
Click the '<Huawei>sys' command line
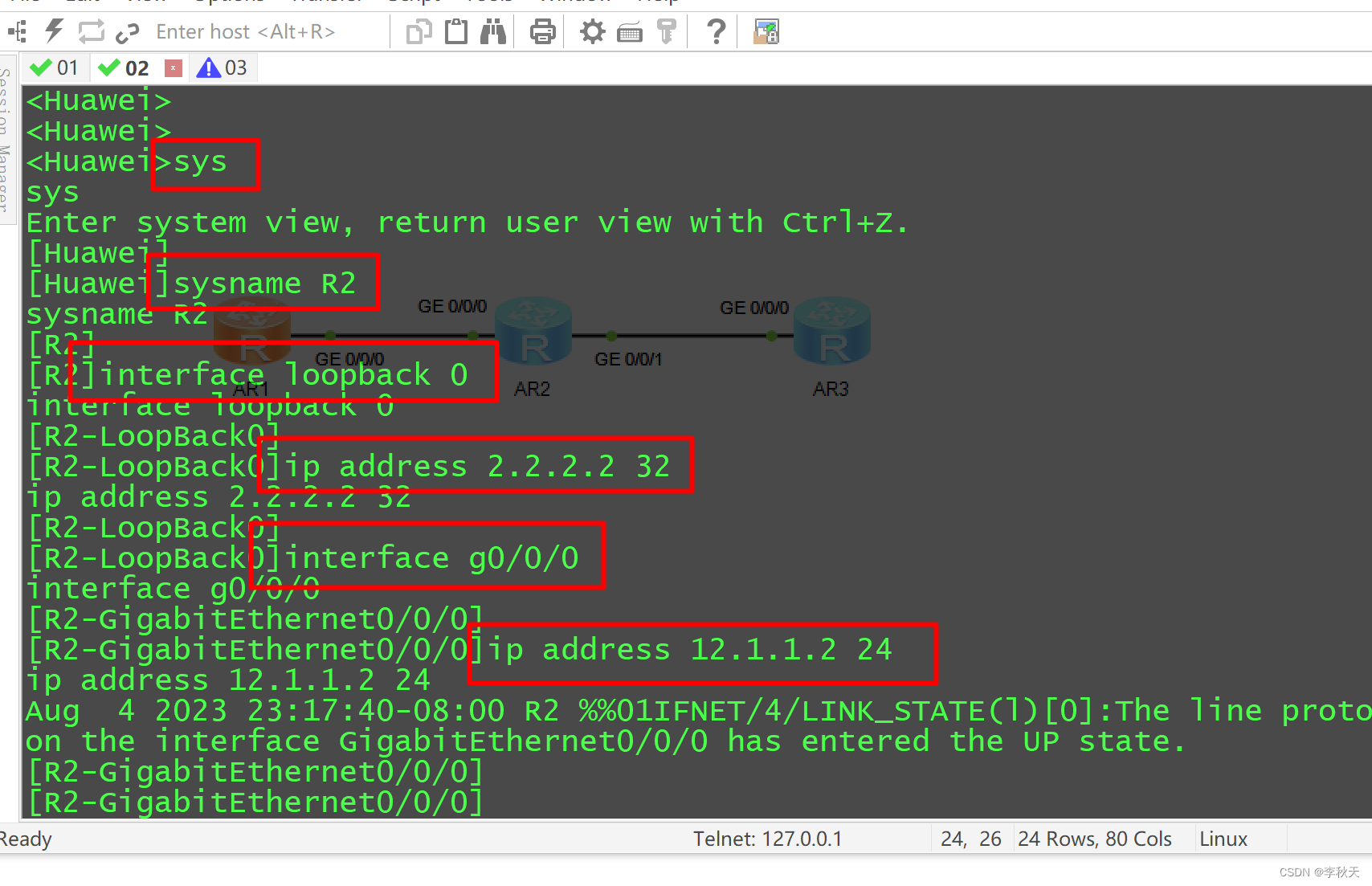point(127,162)
